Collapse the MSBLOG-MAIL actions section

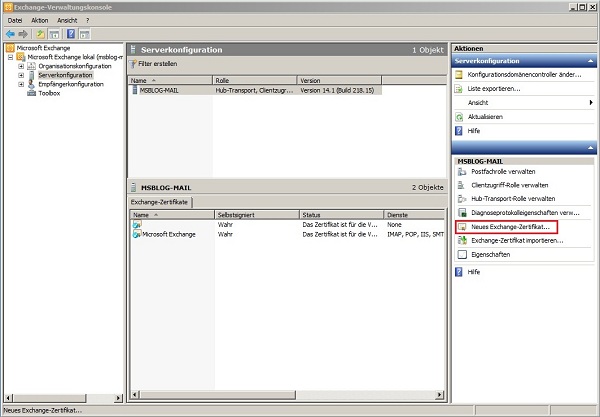coord(590,148)
